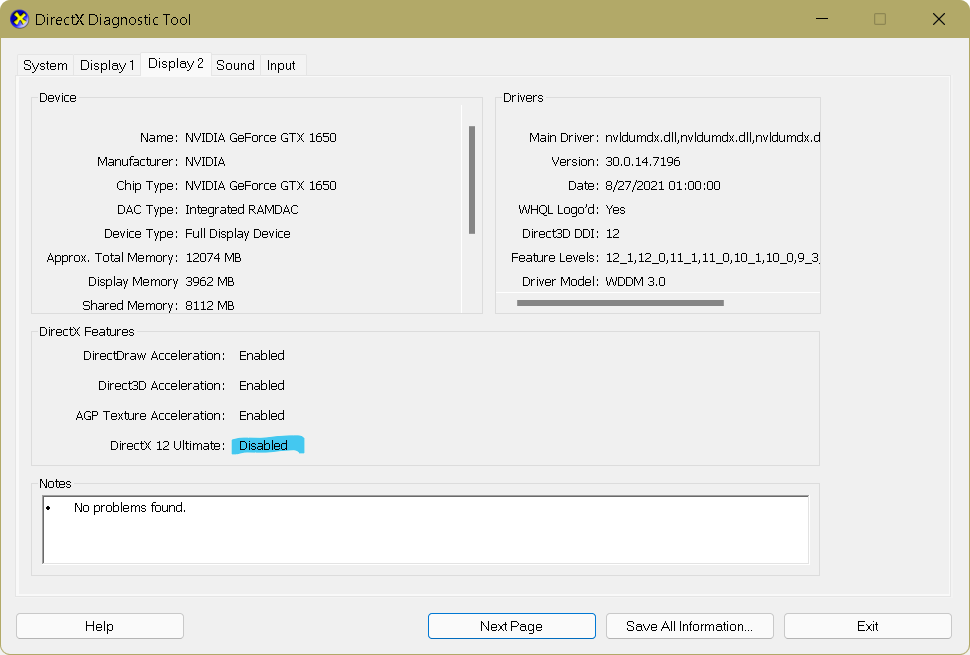Click the Exit button
The image size is (970, 655).
click(867, 626)
